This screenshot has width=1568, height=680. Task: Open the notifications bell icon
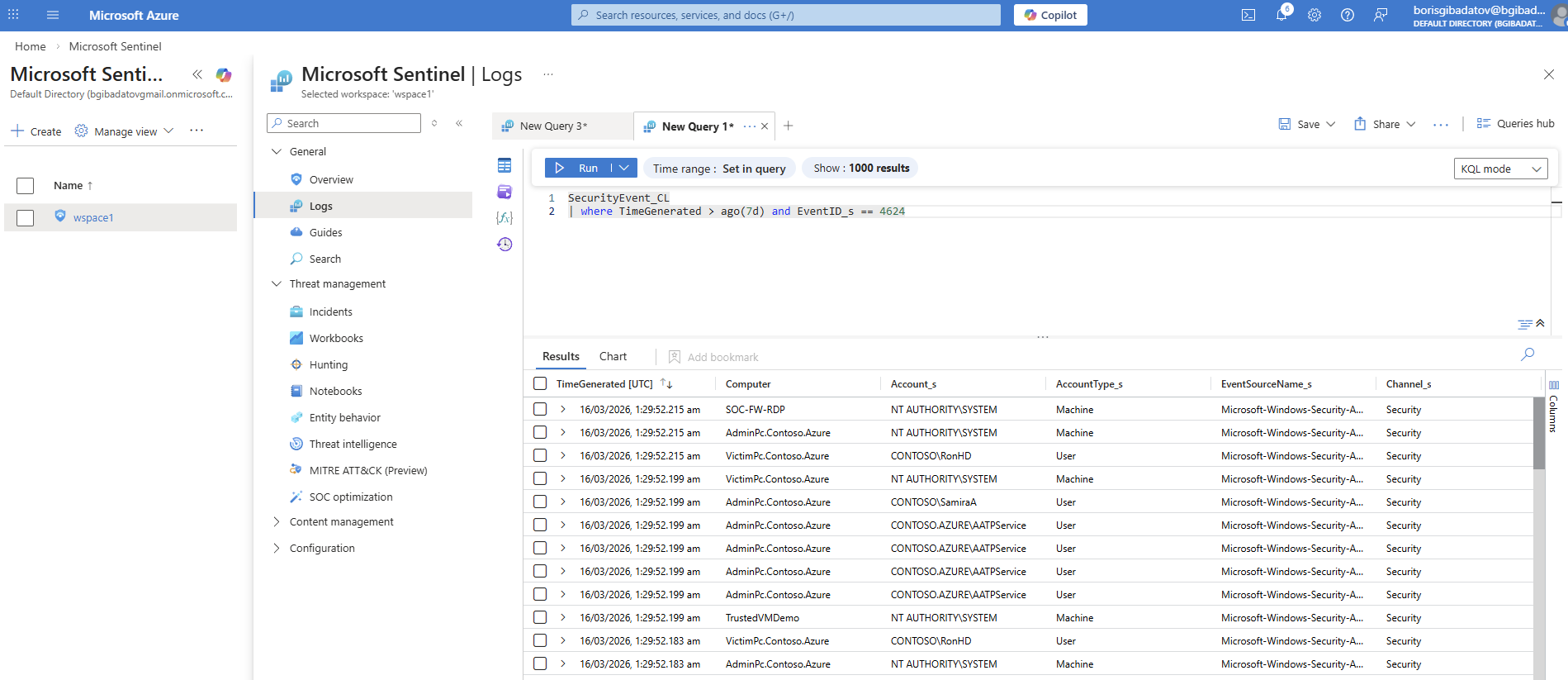[1281, 15]
